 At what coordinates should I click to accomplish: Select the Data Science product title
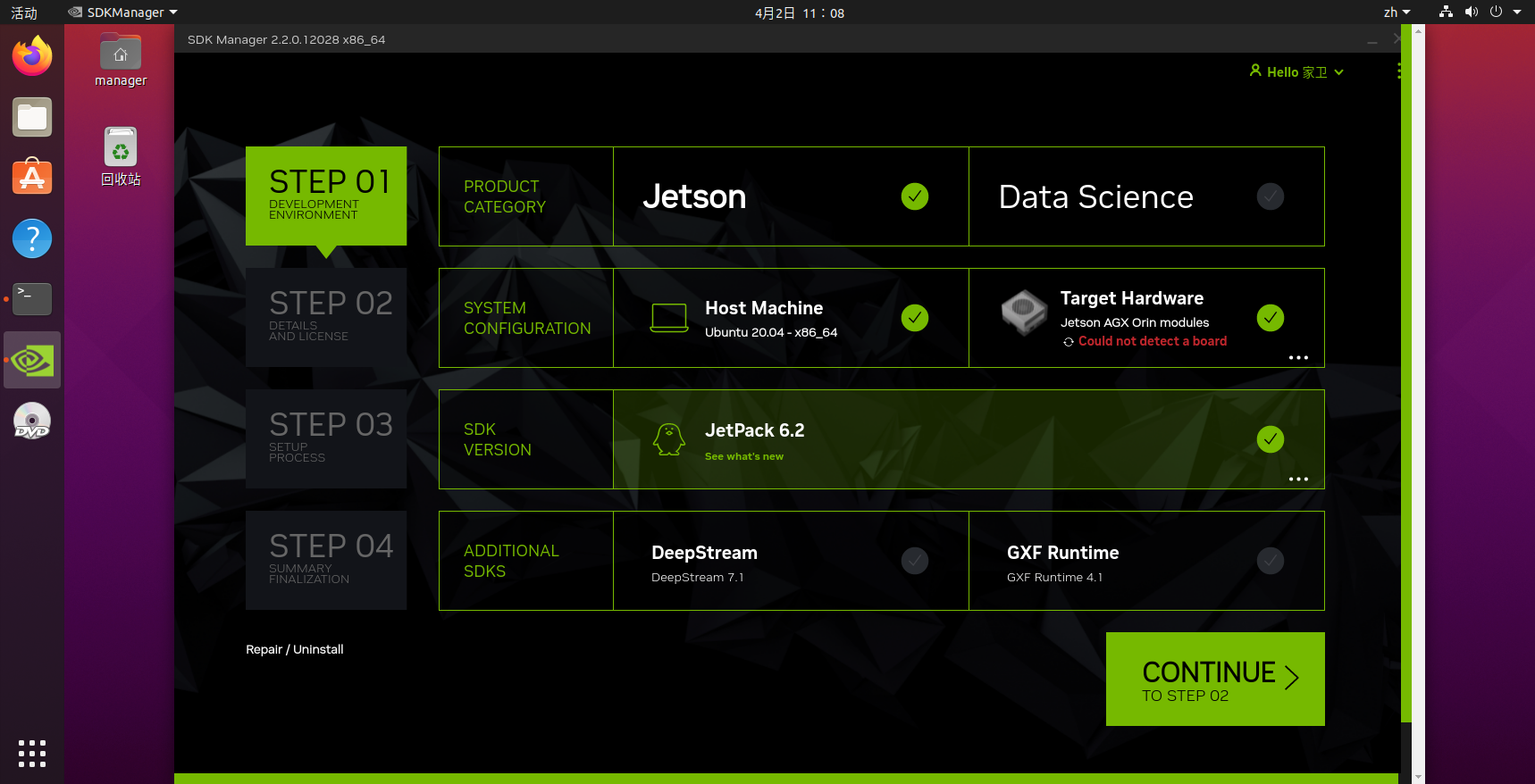(1095, 196)
